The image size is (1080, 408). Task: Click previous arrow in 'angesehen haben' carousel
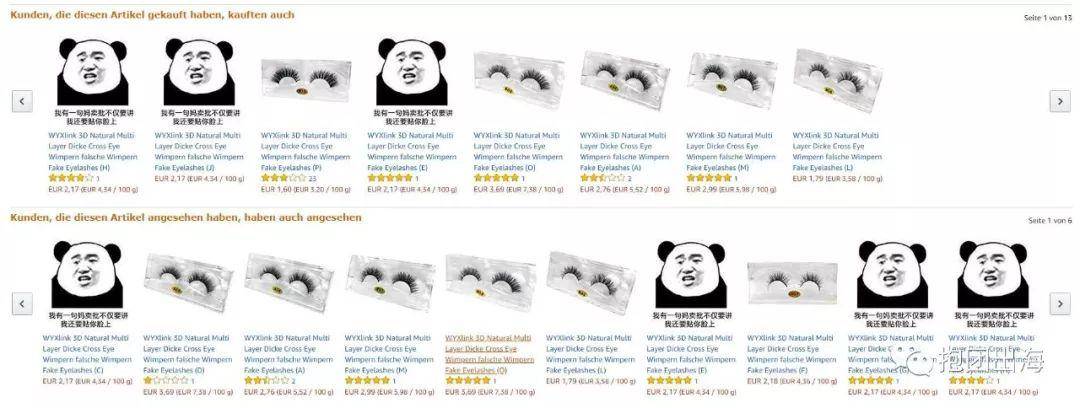(x=22, y=303)
